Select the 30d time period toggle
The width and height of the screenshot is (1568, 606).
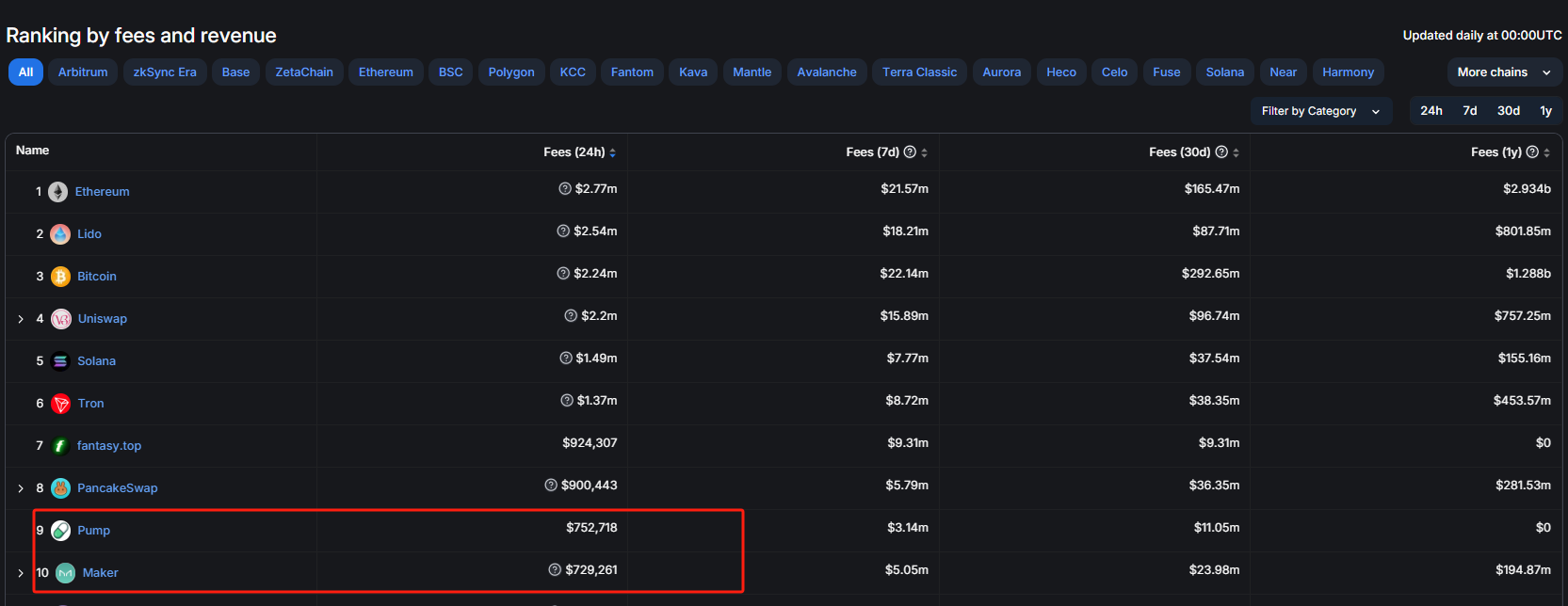[1509, 111]
